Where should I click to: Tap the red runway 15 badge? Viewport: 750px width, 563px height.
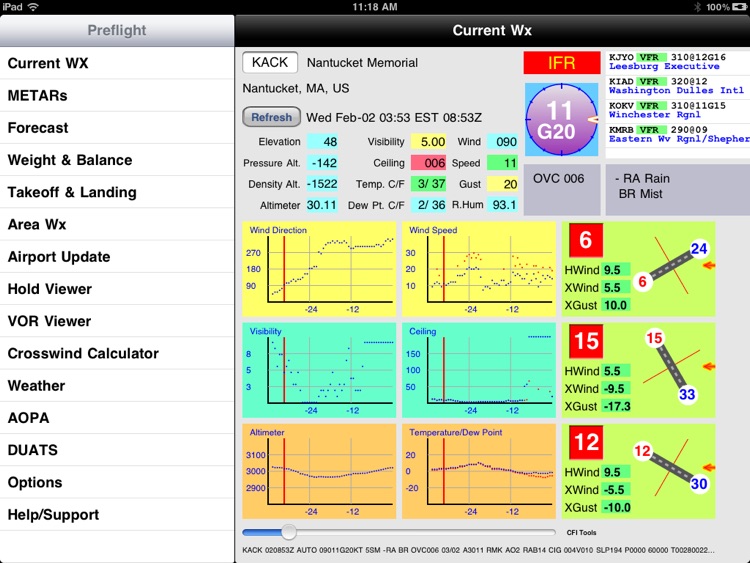pos(585,342)
